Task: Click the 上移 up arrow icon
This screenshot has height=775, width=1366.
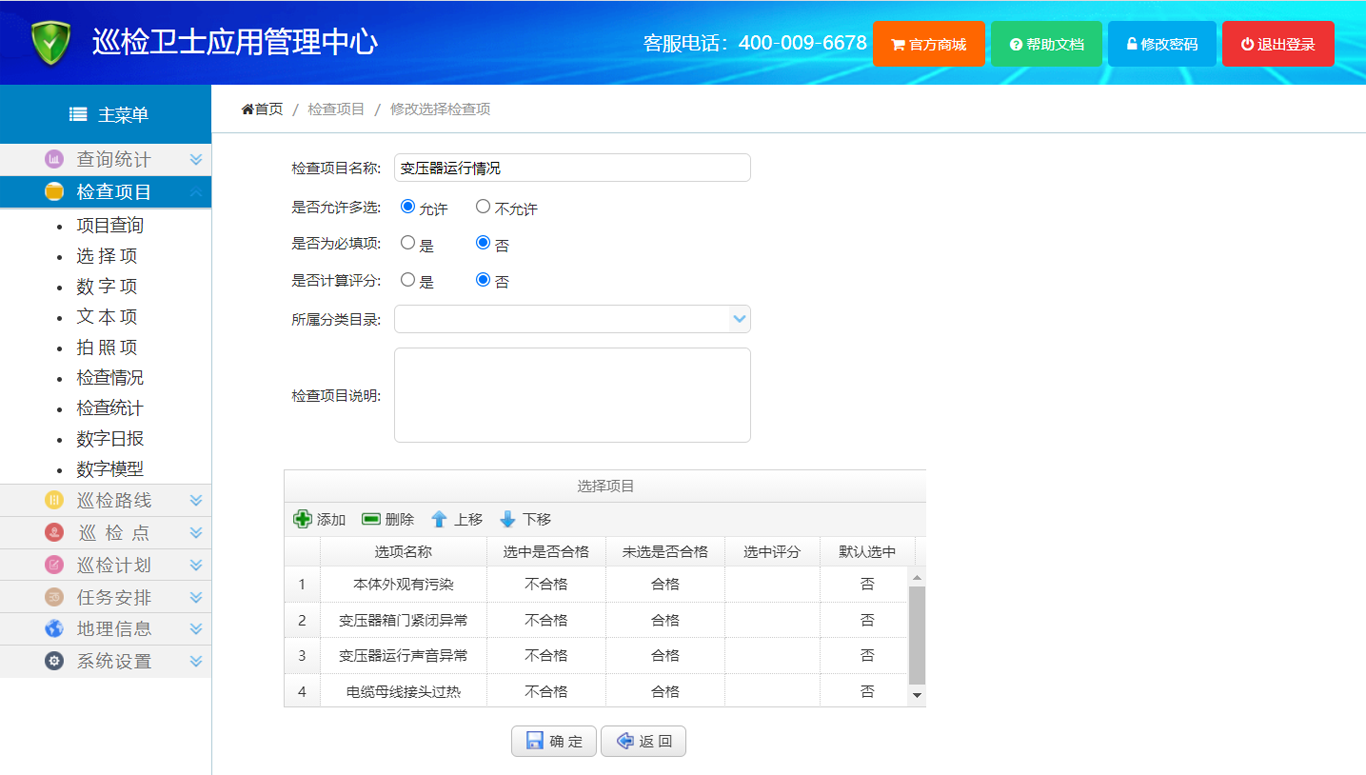Action: (439, 519)
